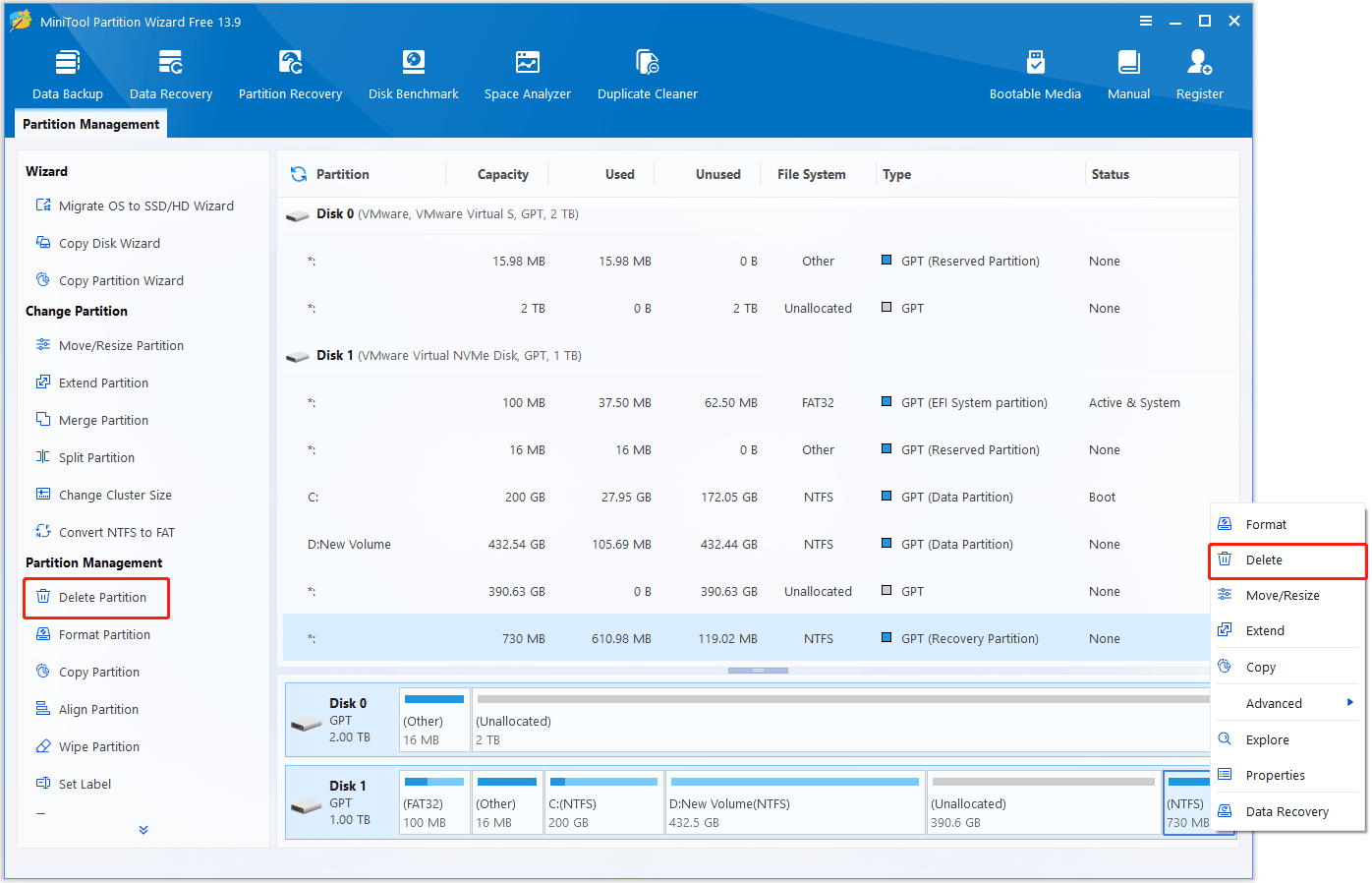
Task: Select Move/Resize in context menu
Action: pyautogui.click(x=1287, y=595)
